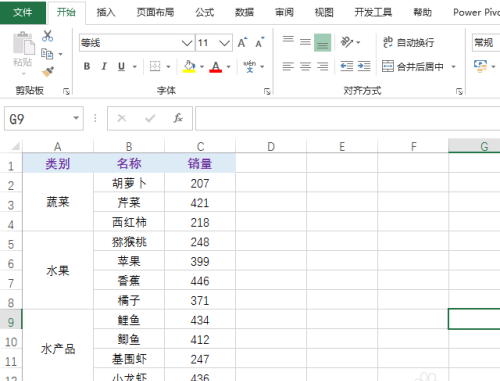
Task: Expand font color dropdown arrow
Action: pos(228,67)
